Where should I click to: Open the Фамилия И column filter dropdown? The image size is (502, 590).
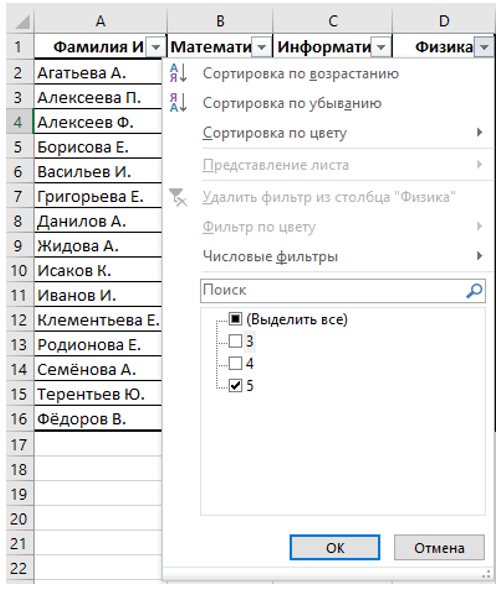pos(156,47)
